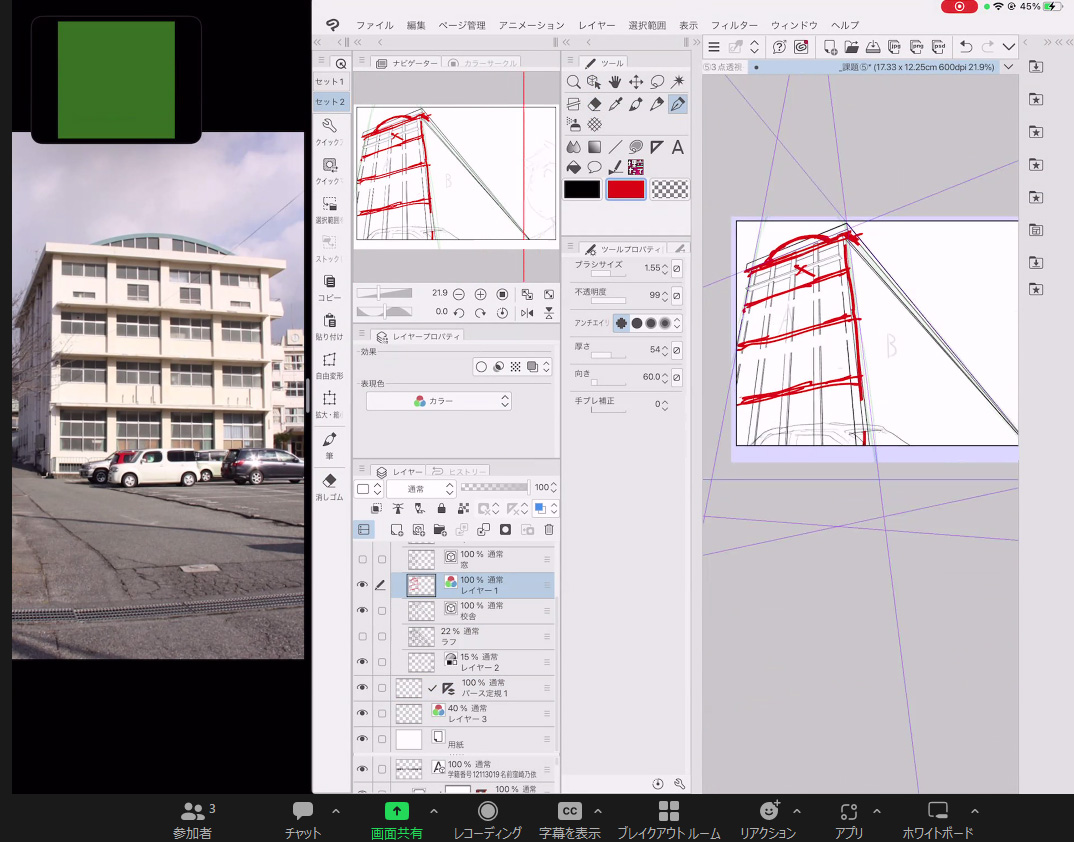Delete layer using the trash icon
1074x842 pixels.
(548, 530)
